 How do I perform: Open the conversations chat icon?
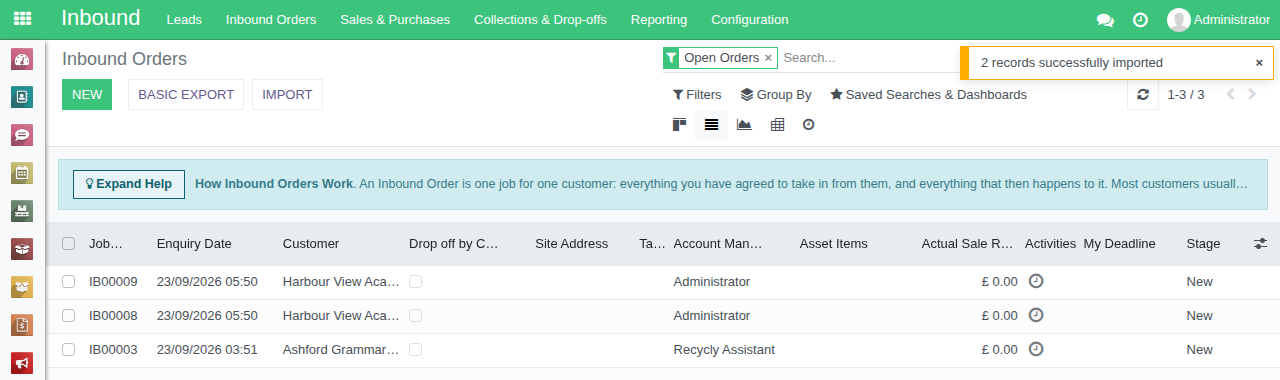point(1105,20)
